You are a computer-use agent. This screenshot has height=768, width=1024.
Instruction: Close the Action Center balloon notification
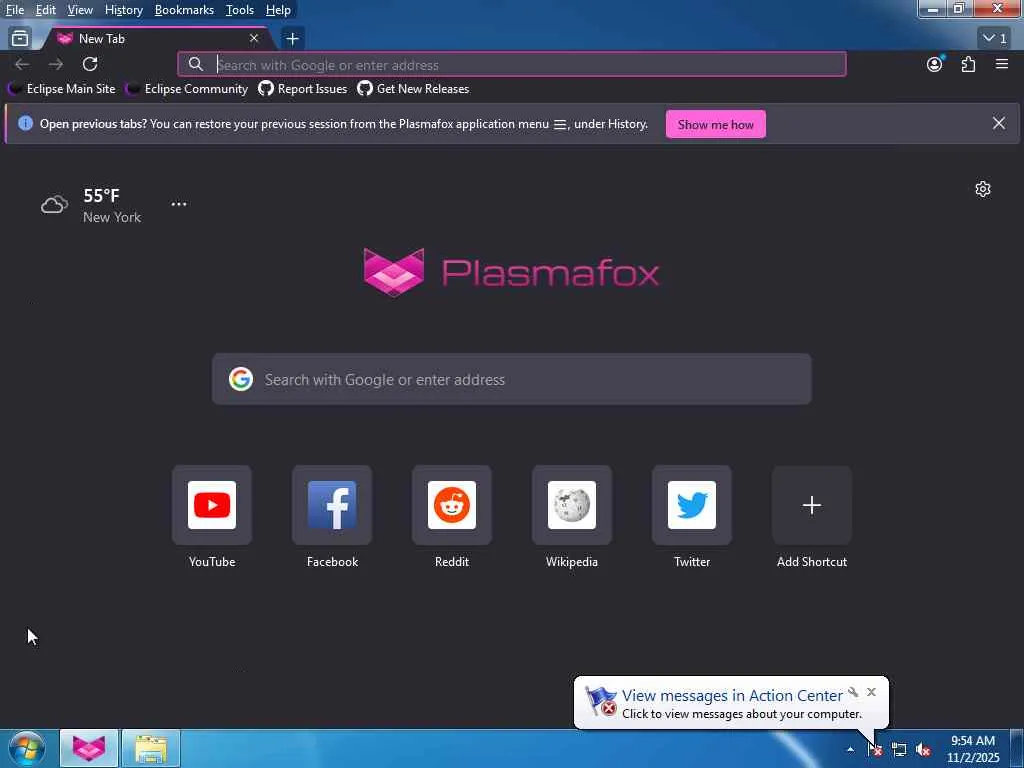pyautogui.click(x=871, y=692)
